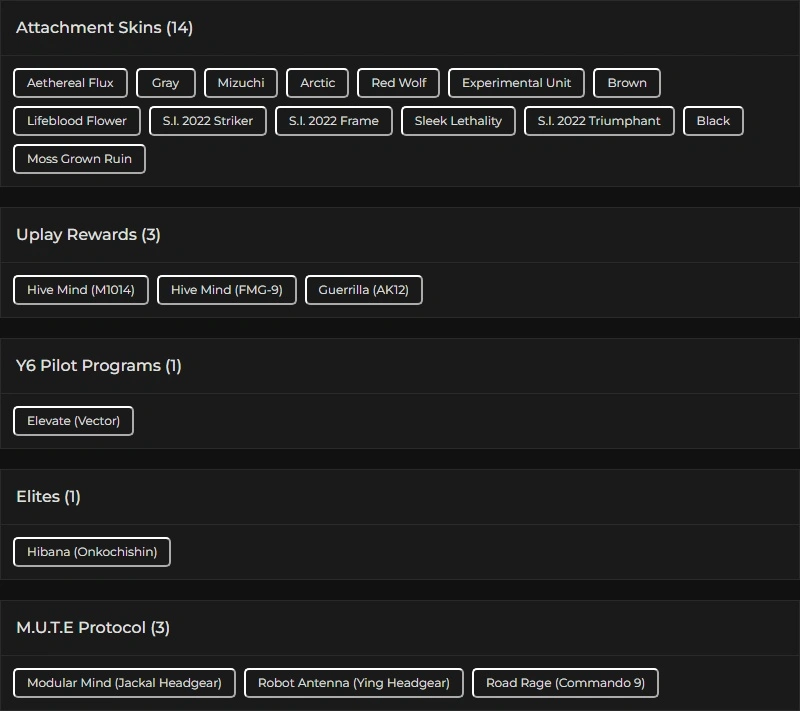Click the Elevate (Vector) tag
800x711 pixels.
(73, 421)
